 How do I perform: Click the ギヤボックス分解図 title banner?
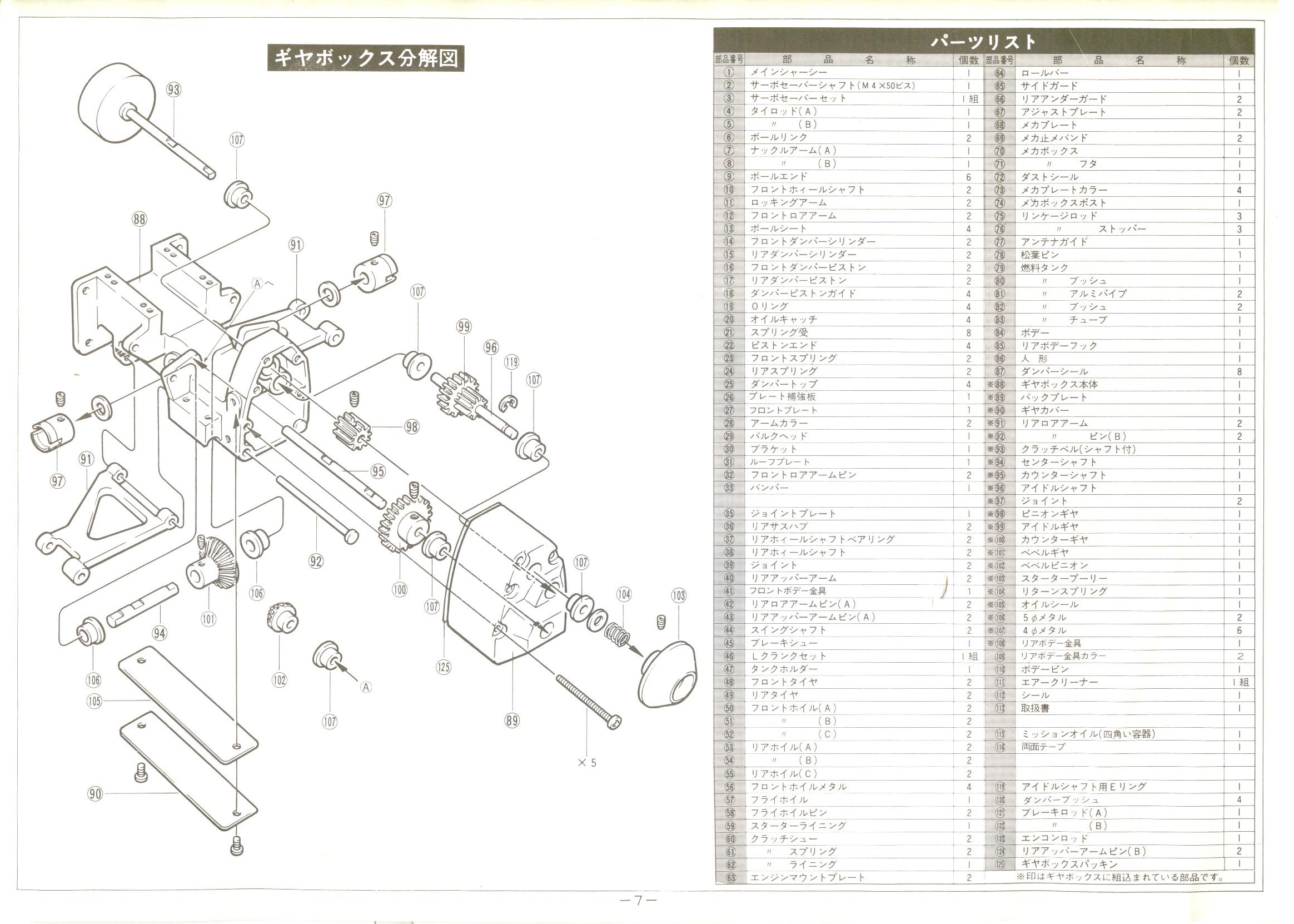pos(366,57)
